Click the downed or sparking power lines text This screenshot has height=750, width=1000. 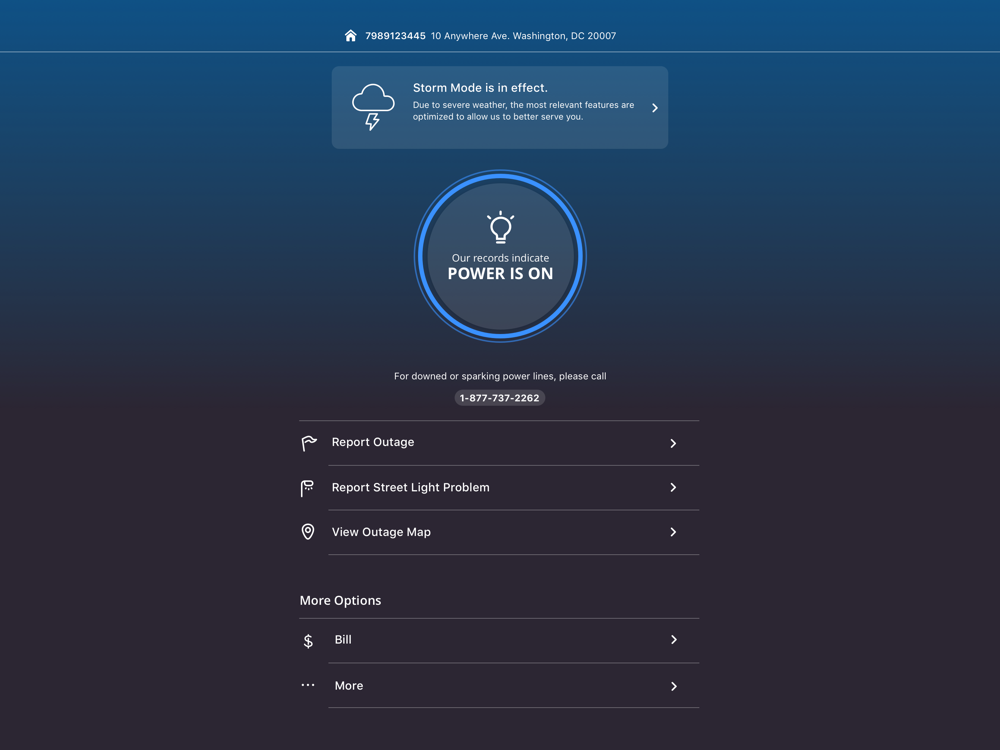(x=500, y=376)
